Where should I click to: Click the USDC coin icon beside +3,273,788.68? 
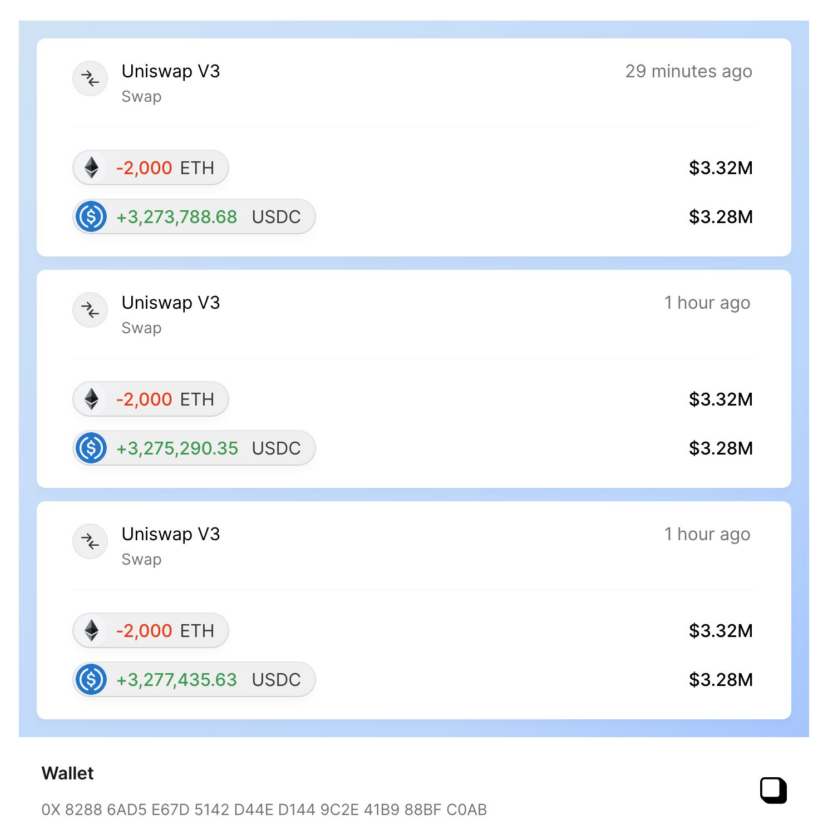click(x=91, y=217)
